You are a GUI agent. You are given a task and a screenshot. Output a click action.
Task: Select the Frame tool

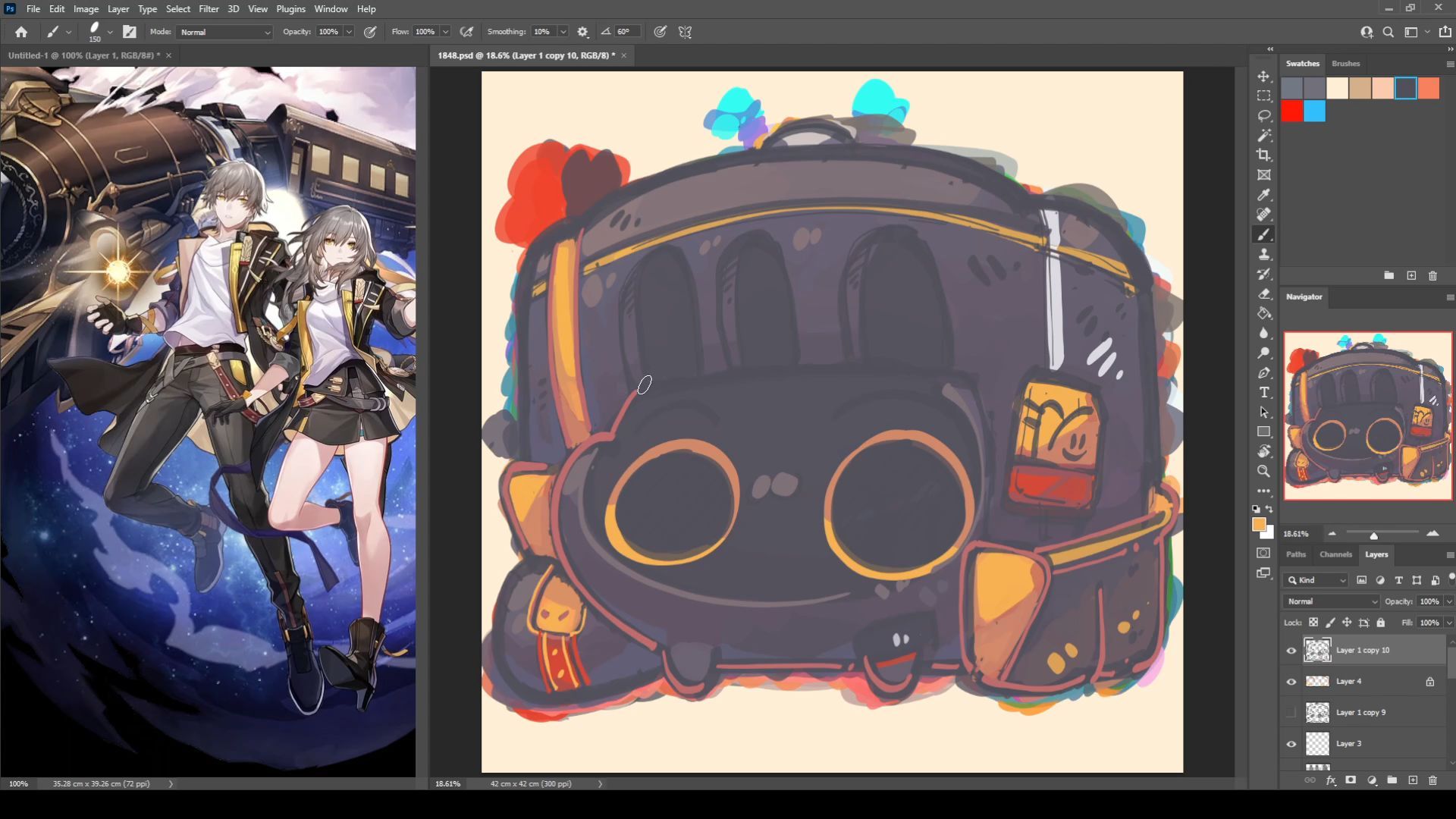[1263, 175]
